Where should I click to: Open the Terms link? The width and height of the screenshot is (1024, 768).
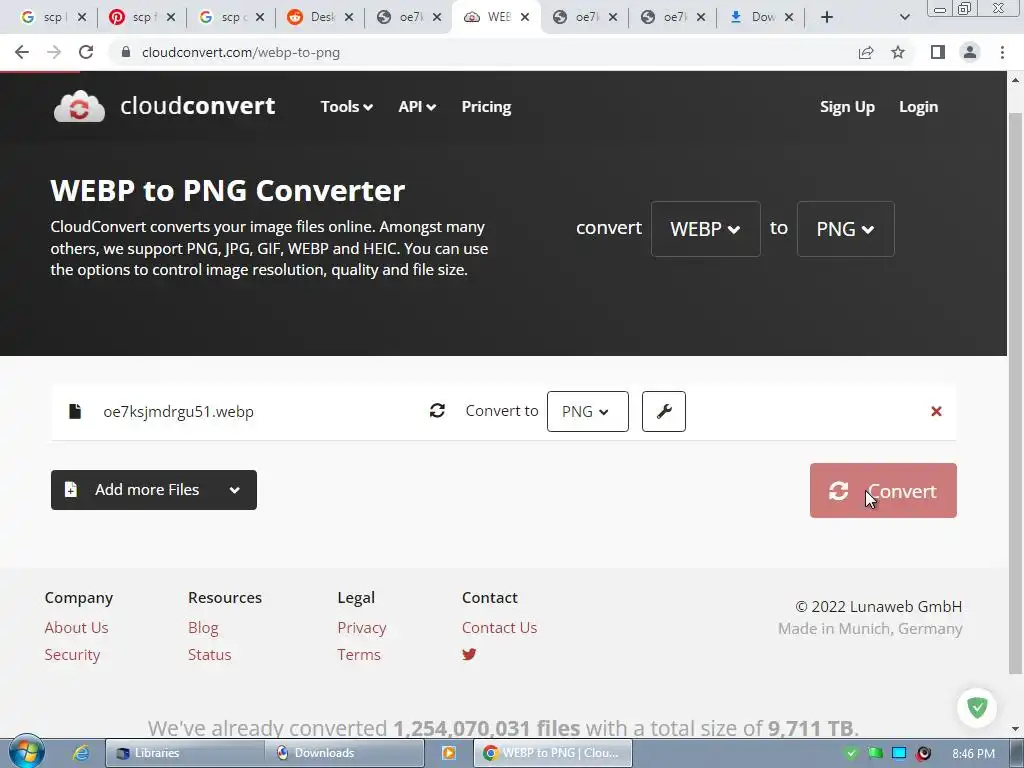[359, 654]
